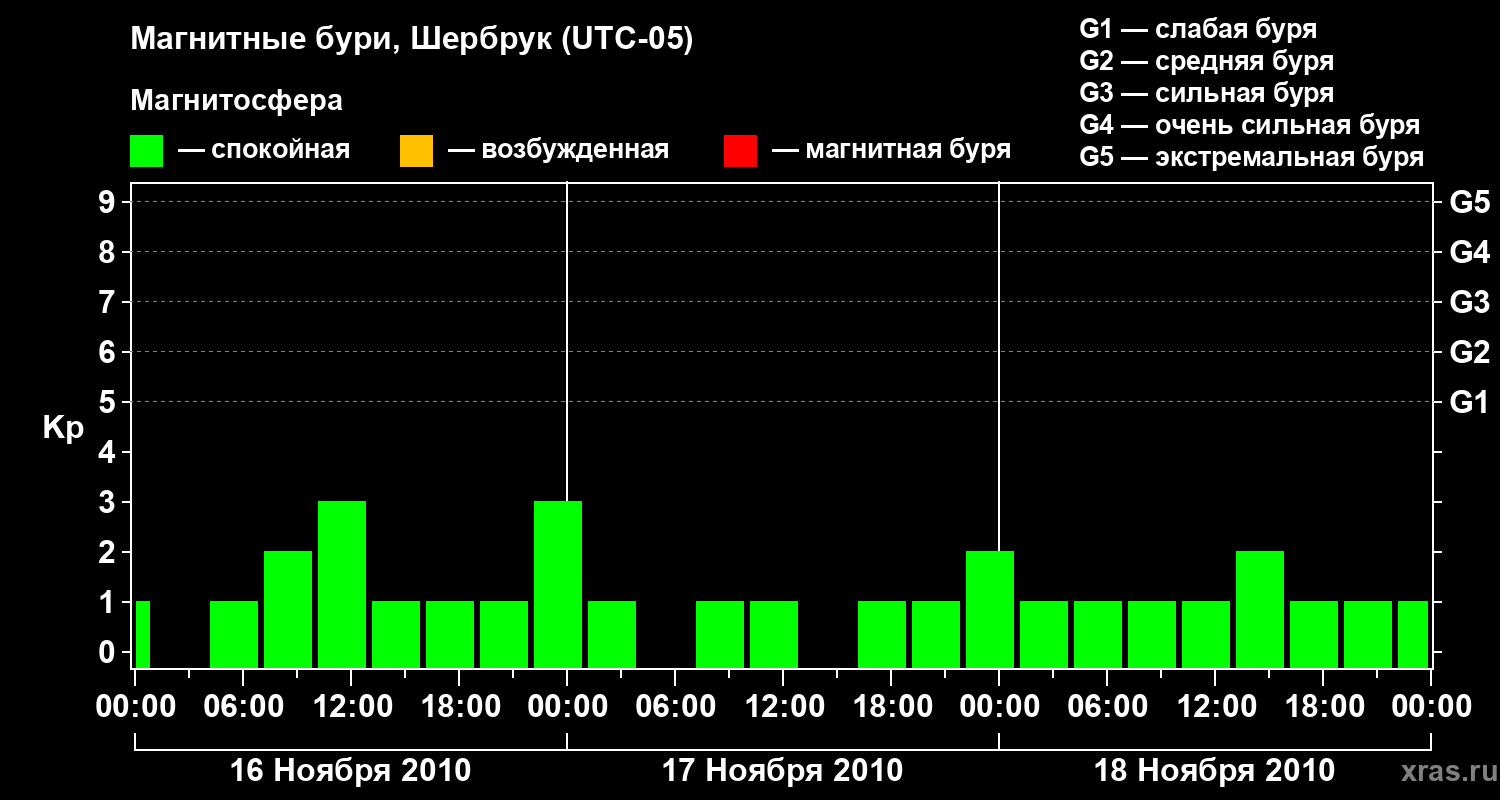
Task: Click the right-axis 'G5' storm level label
Action: tap(1470, 202)
